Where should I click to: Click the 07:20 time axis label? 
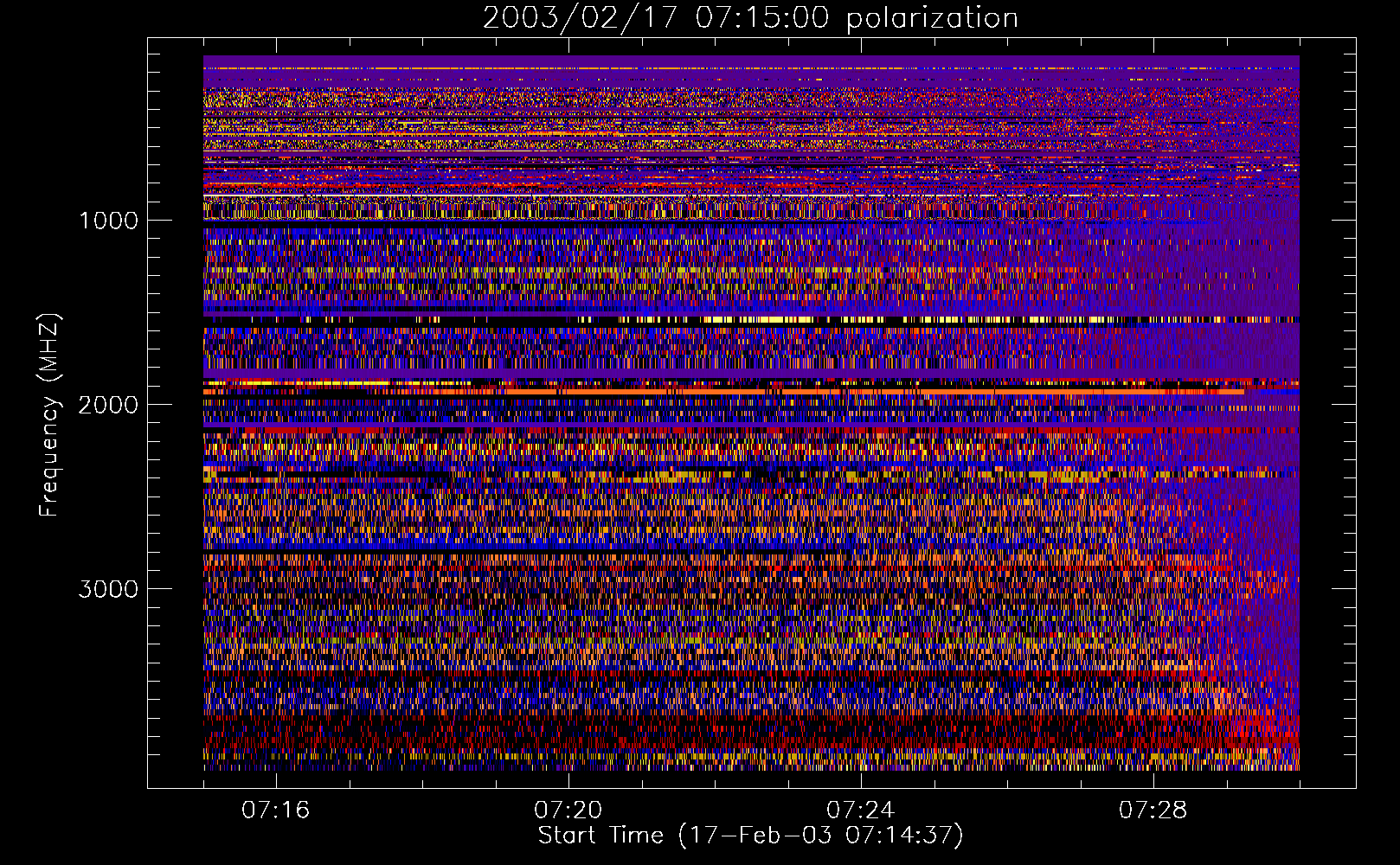[x=568, y=811]
